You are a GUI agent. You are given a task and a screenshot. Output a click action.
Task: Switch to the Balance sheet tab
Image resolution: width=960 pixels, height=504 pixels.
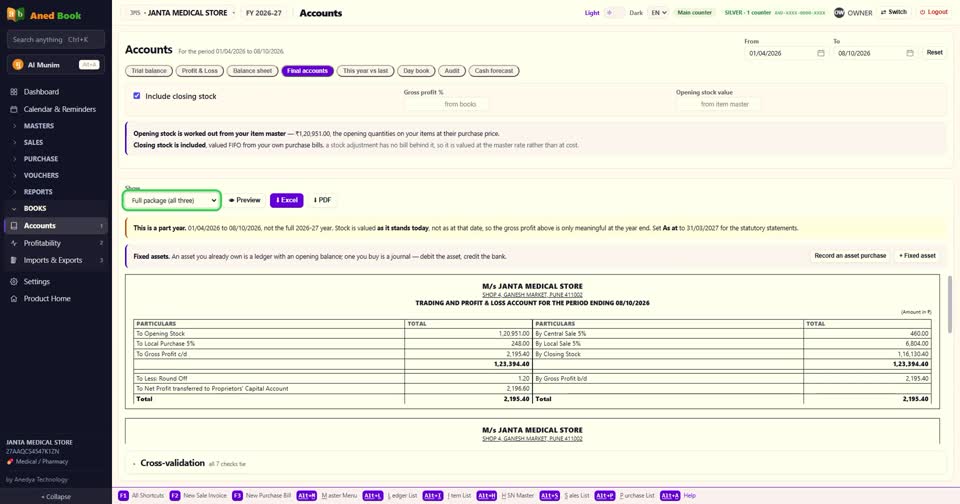[x=252, y=71]
